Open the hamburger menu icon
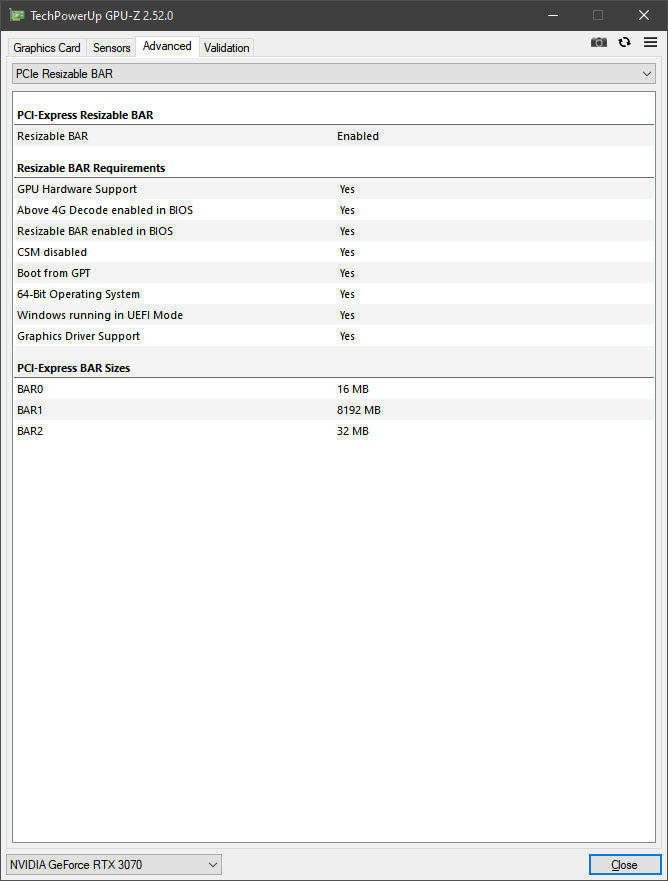 650,42
